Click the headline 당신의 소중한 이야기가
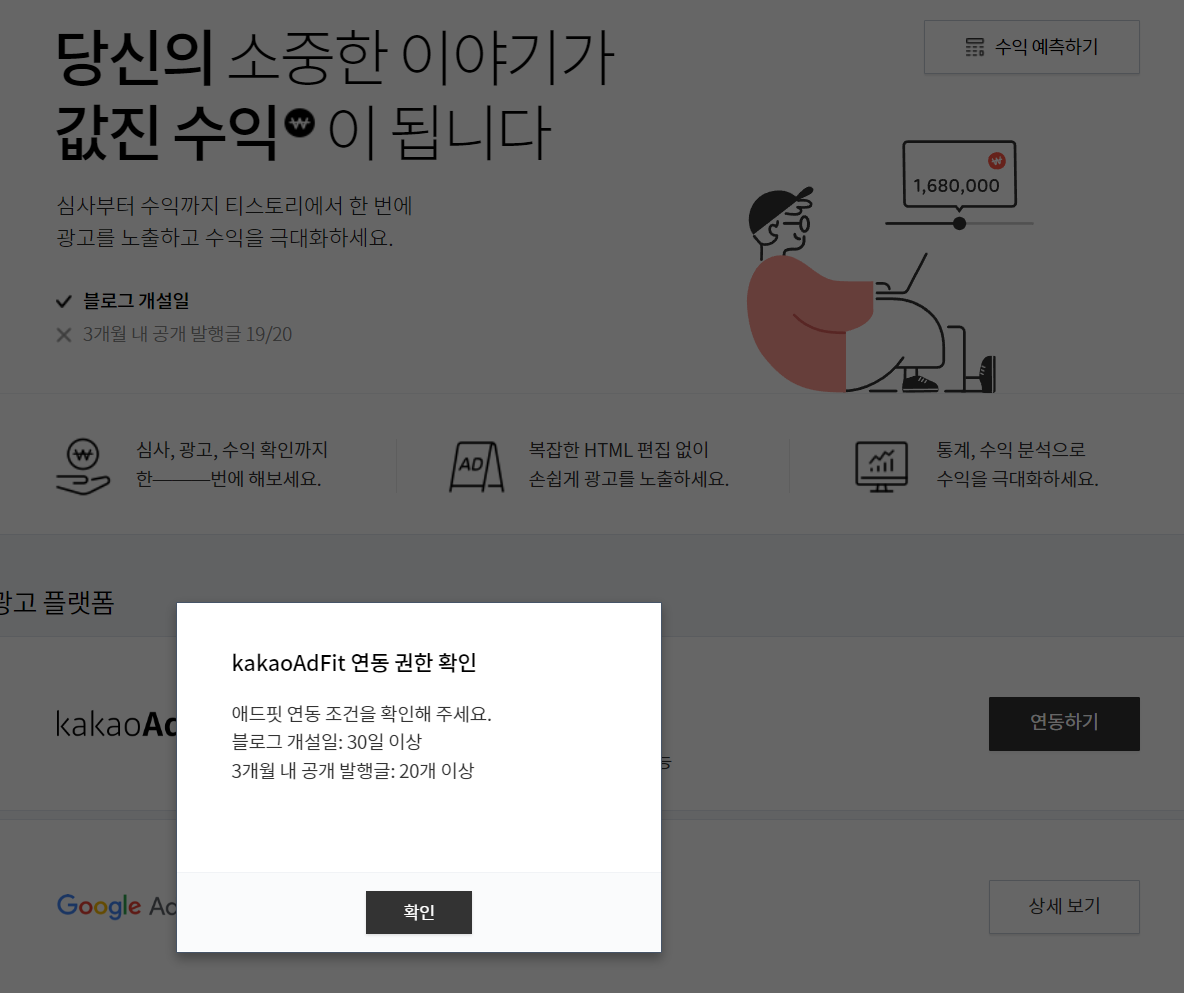The height and width of the screenshot is (993, 1184). click(335, 57)
